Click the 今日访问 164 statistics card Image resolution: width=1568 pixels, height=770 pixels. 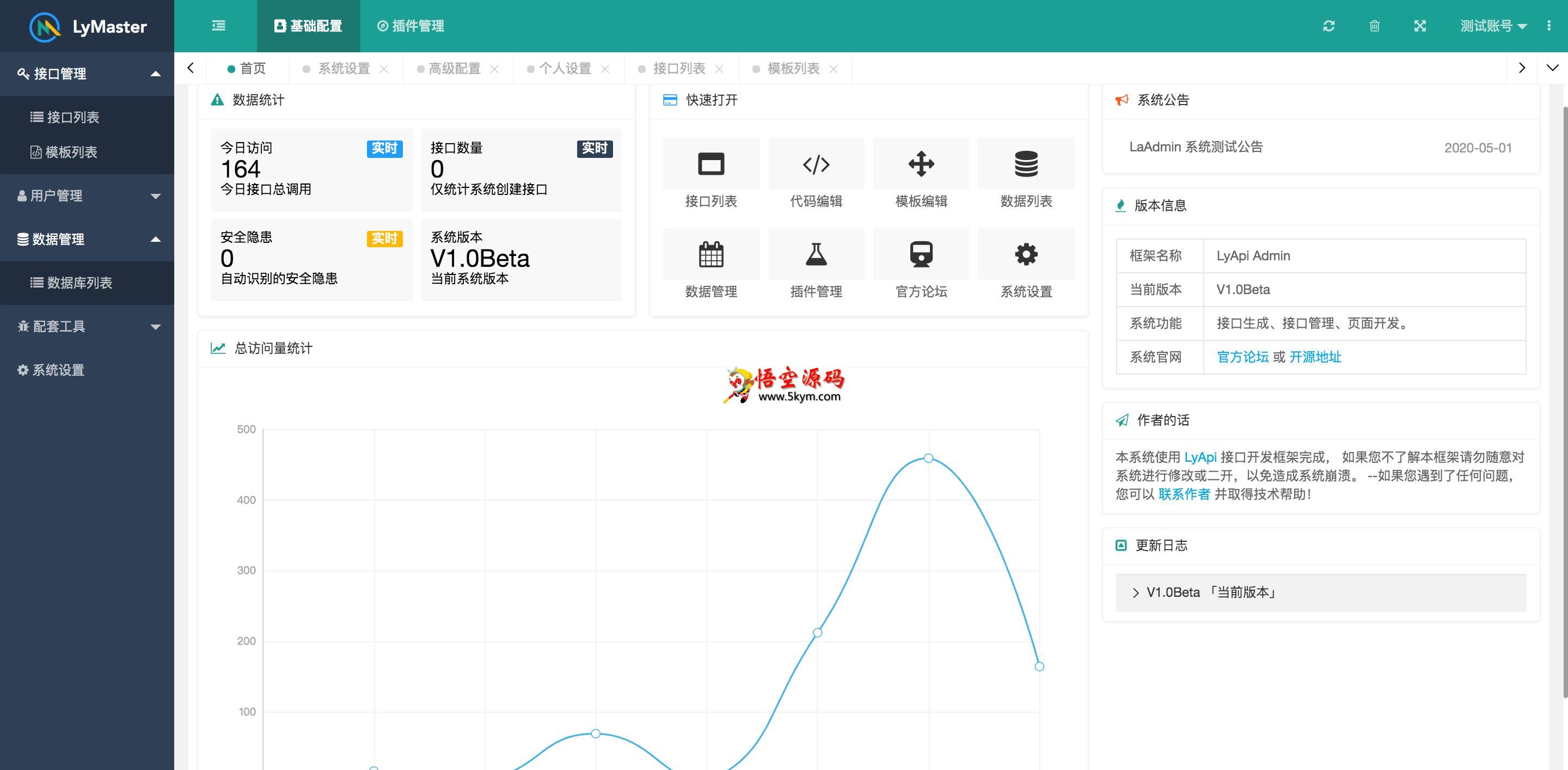coord(311,169)
